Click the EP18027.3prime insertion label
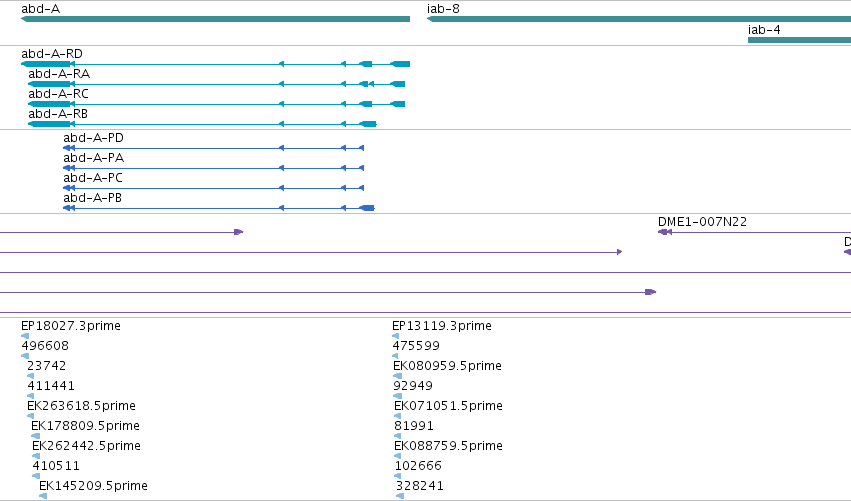851x501 pixels. (x=71, y=326)
